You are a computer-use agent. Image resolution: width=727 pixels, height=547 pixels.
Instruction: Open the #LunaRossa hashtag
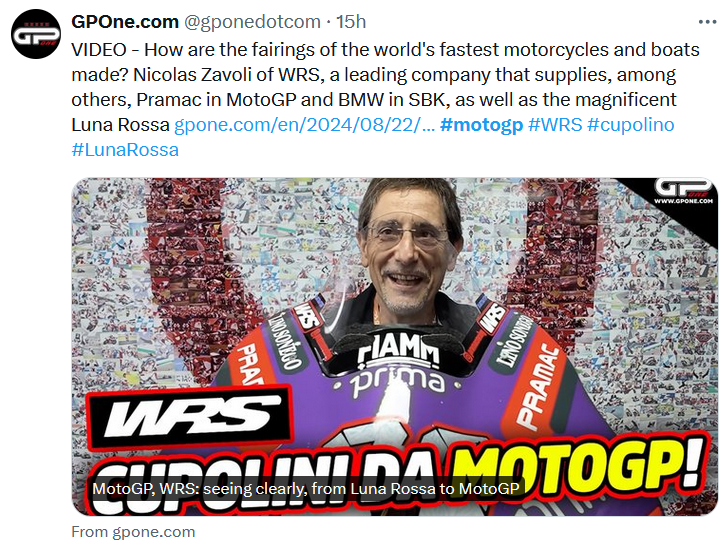[125, 150]
